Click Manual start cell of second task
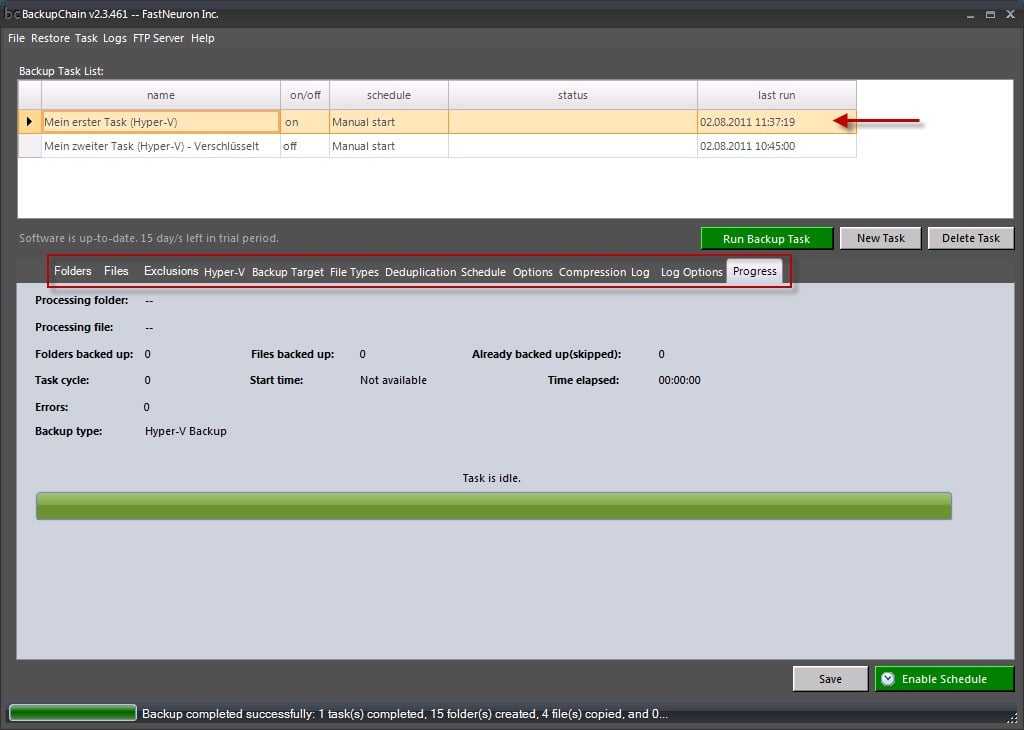This screenshot has height=730, width=1024. (389, 146)
